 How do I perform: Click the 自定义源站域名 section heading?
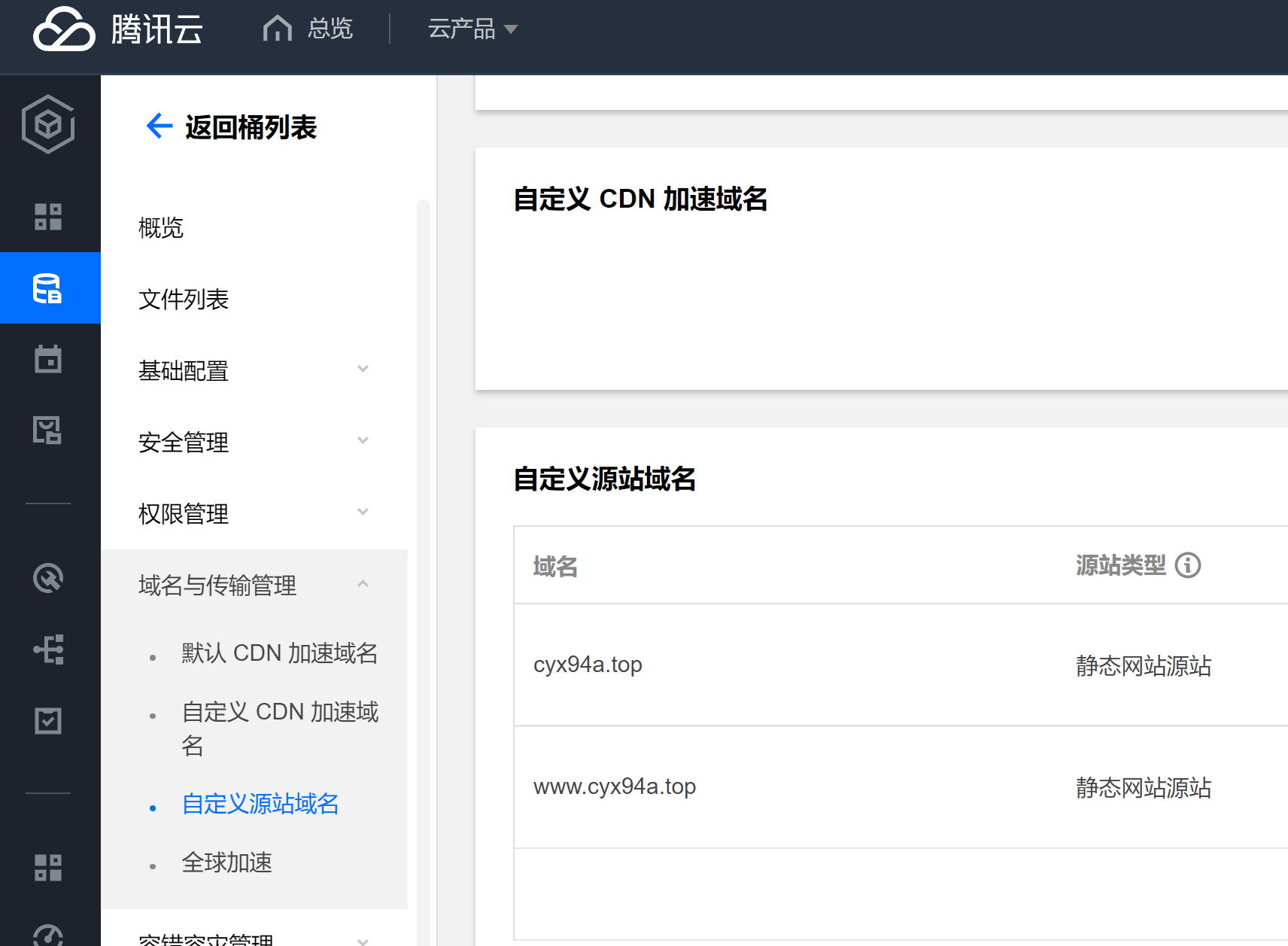(x=605, y=479)
